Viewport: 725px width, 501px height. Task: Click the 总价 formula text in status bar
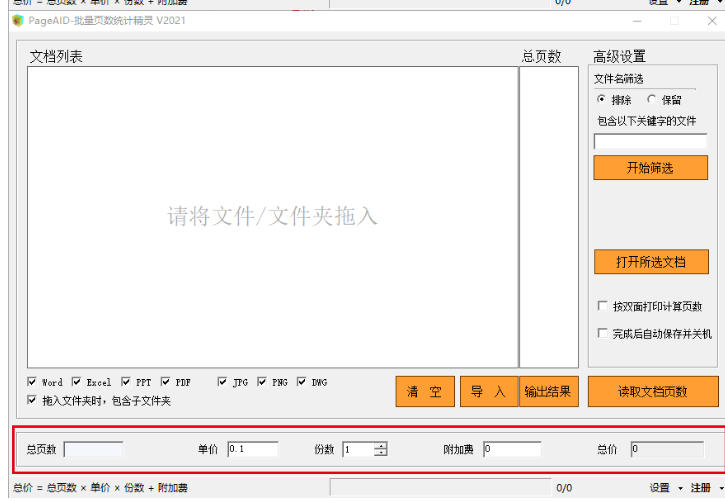coord(100,488)
